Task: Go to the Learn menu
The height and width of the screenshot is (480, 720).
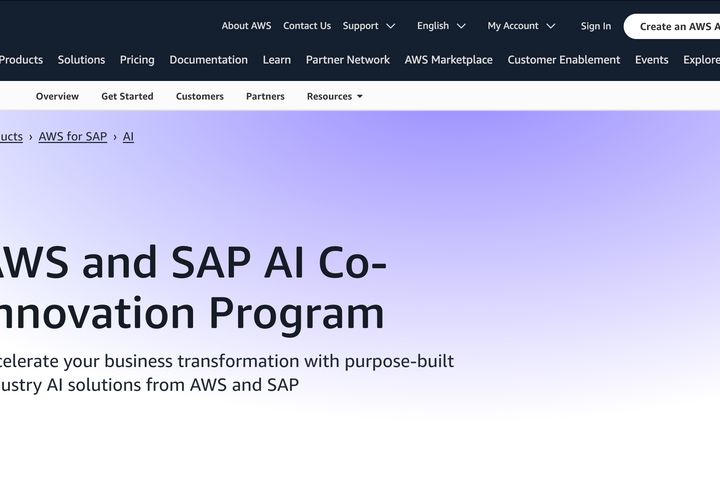Action: coord(276,60)
